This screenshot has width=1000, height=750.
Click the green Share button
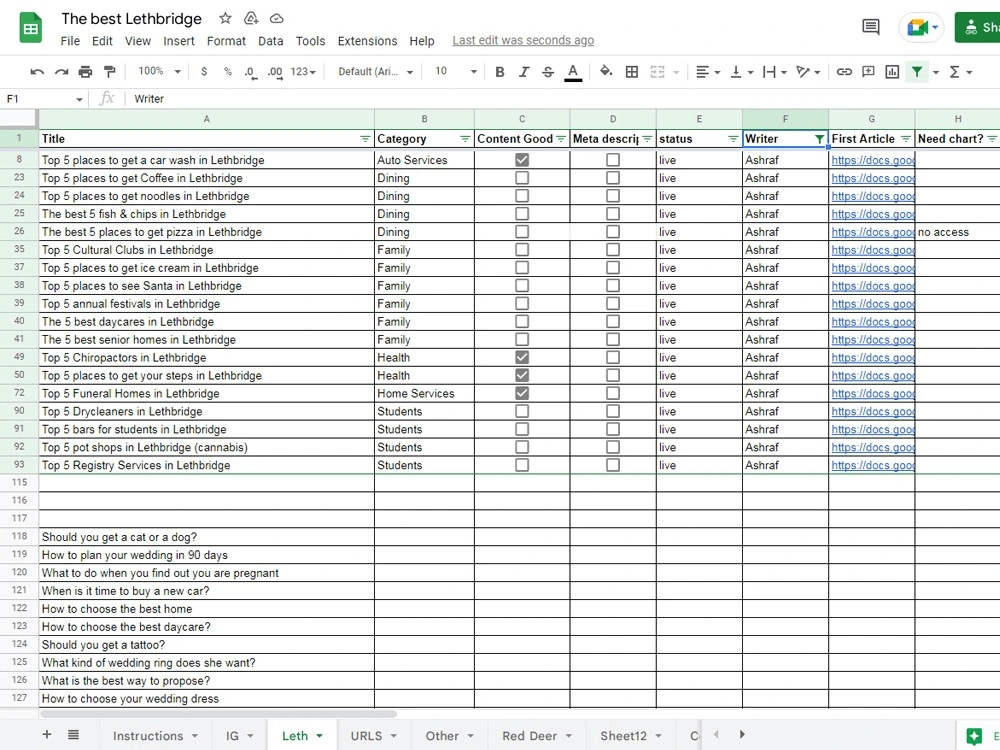click(978, 27)
